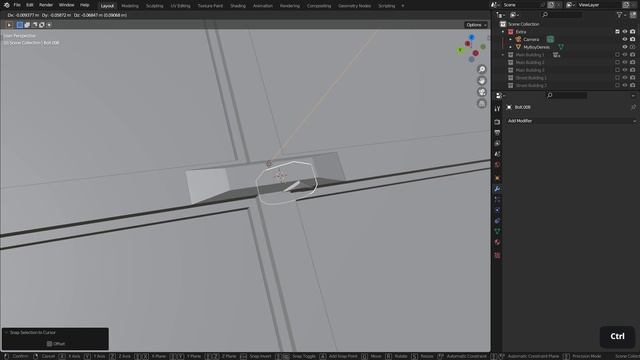The height and width of the screenshot is (360, 640).
Task: Switch to the Scripting workspace tab
Action: tap(387, 6)
